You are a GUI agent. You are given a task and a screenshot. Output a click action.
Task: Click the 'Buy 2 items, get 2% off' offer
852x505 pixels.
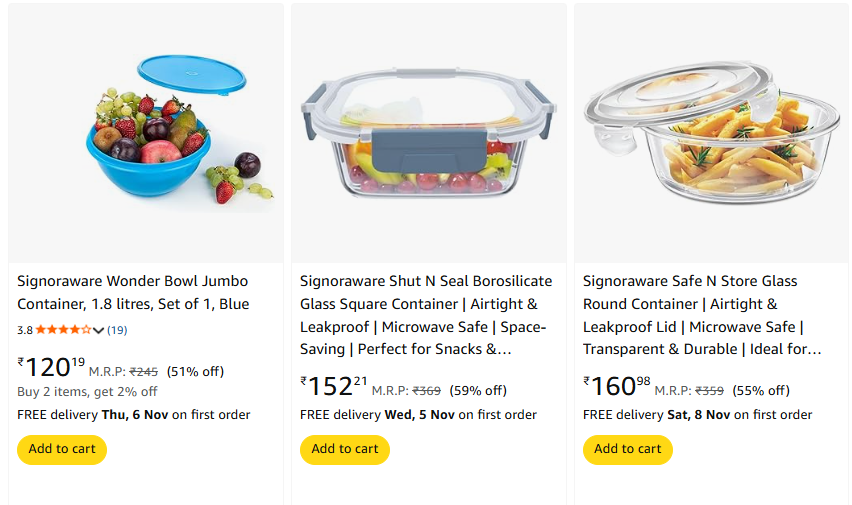click(87, 391)
